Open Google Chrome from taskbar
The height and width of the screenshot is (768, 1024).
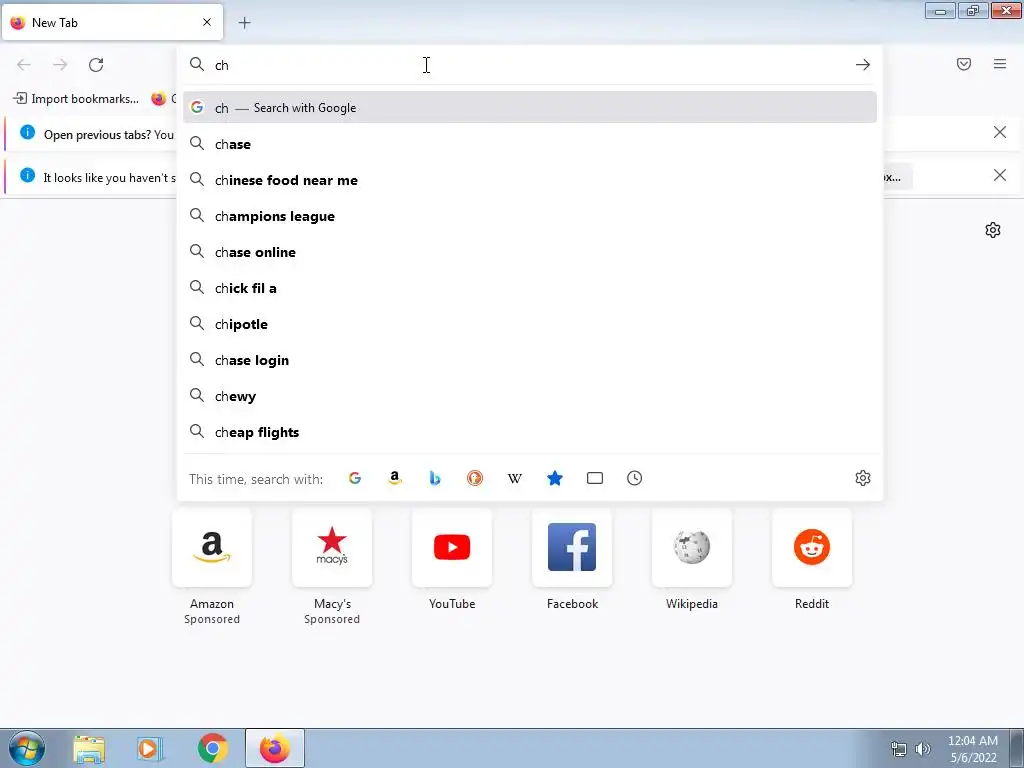212,748
